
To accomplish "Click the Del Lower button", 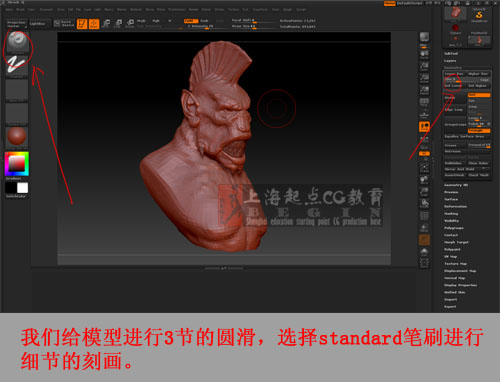I will pyautogui.click(x=454, y=86).
